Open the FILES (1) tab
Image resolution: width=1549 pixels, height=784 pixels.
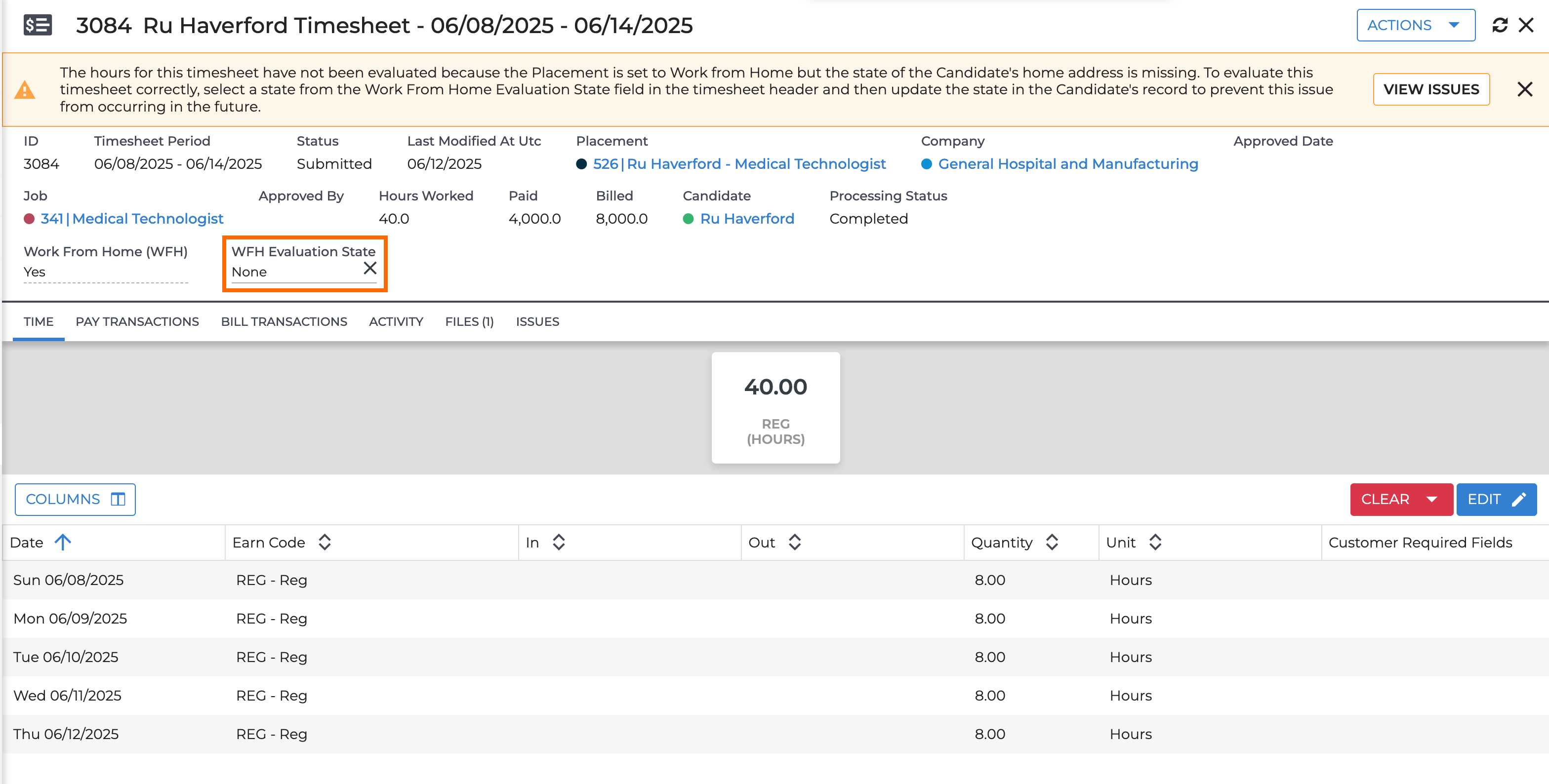click(x=469, y=322)
